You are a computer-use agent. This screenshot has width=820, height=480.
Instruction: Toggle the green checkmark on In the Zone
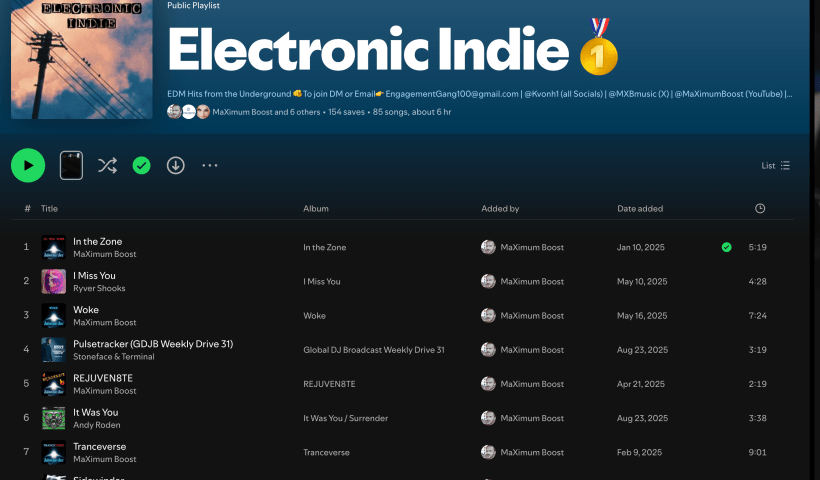[726, 247]
